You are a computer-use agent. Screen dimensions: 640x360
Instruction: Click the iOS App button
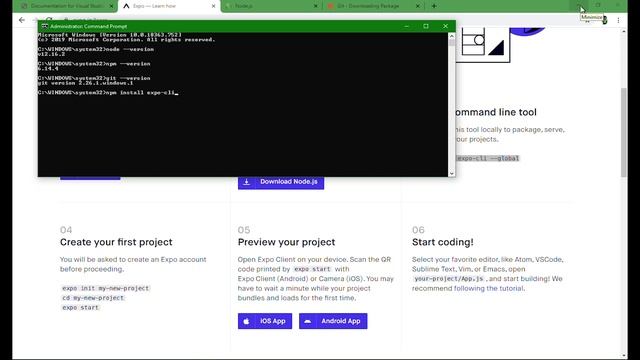pyautogui.click(x=265, y=321)
